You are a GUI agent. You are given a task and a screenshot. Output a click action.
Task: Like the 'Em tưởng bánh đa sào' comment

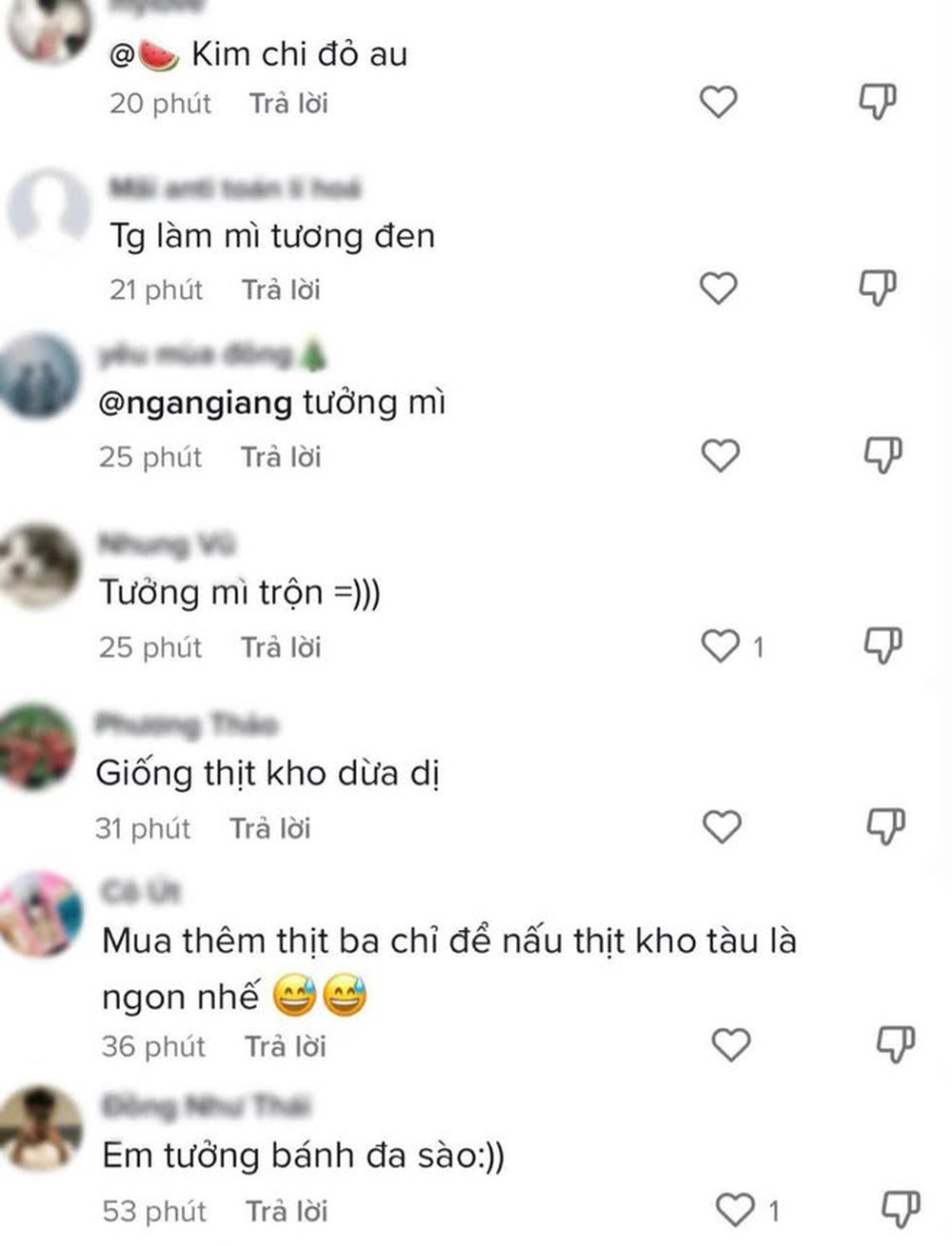pyautogui.click(x=735, y=1210)
